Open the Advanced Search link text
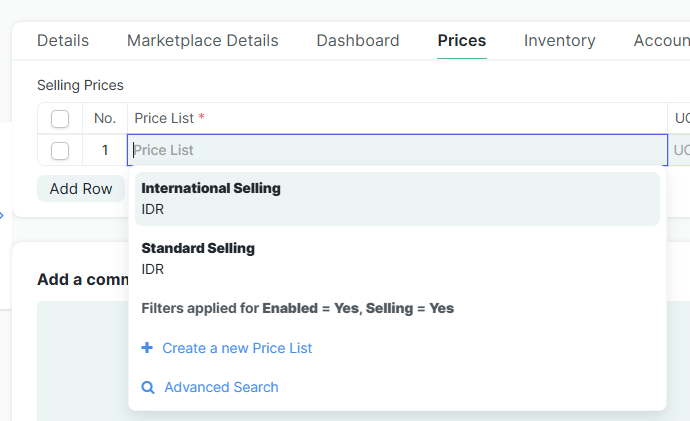This screenshot has height=421, width=690. tap(221, 387)
